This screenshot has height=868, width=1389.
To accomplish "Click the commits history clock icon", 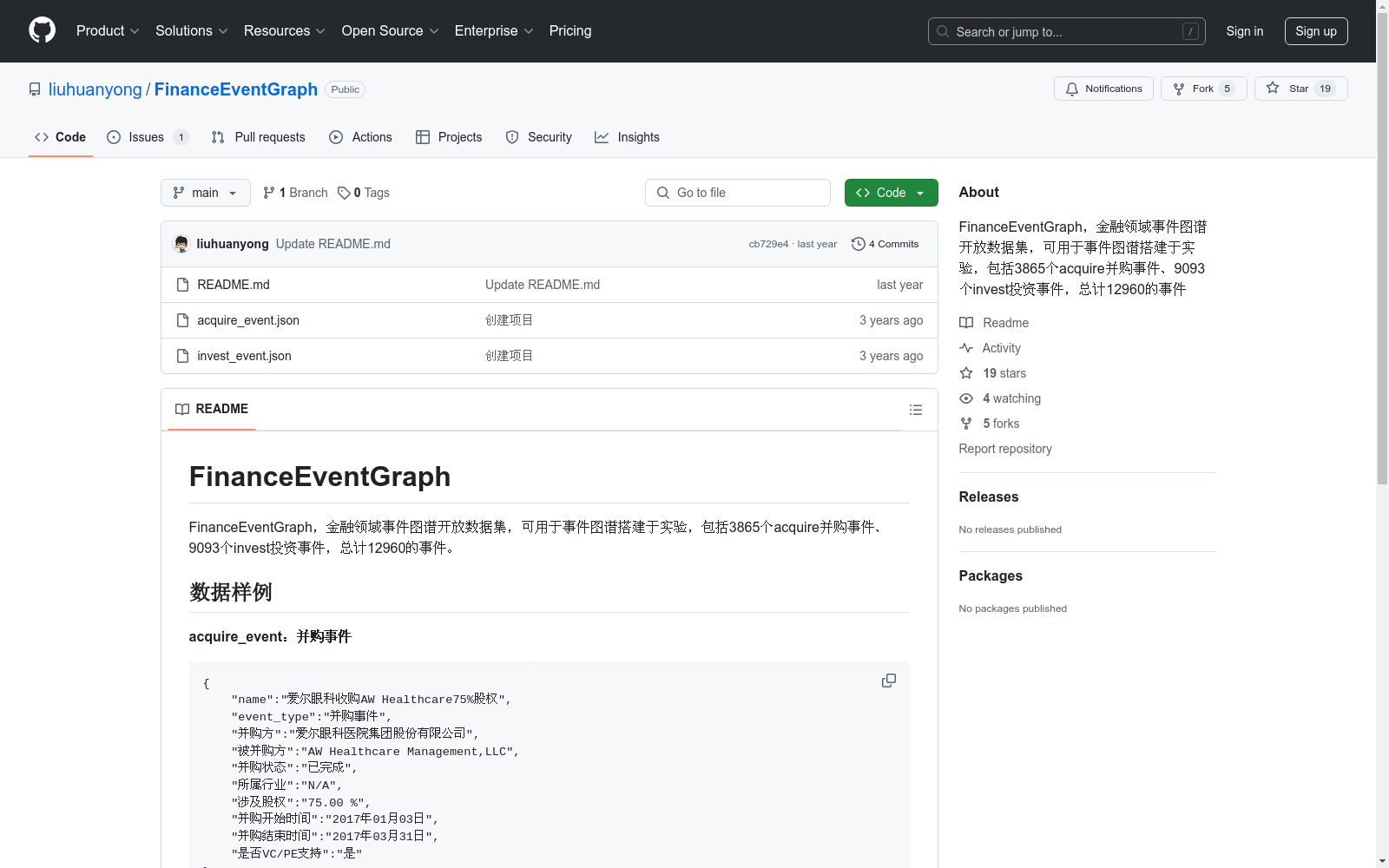I will tap(859, 244).
